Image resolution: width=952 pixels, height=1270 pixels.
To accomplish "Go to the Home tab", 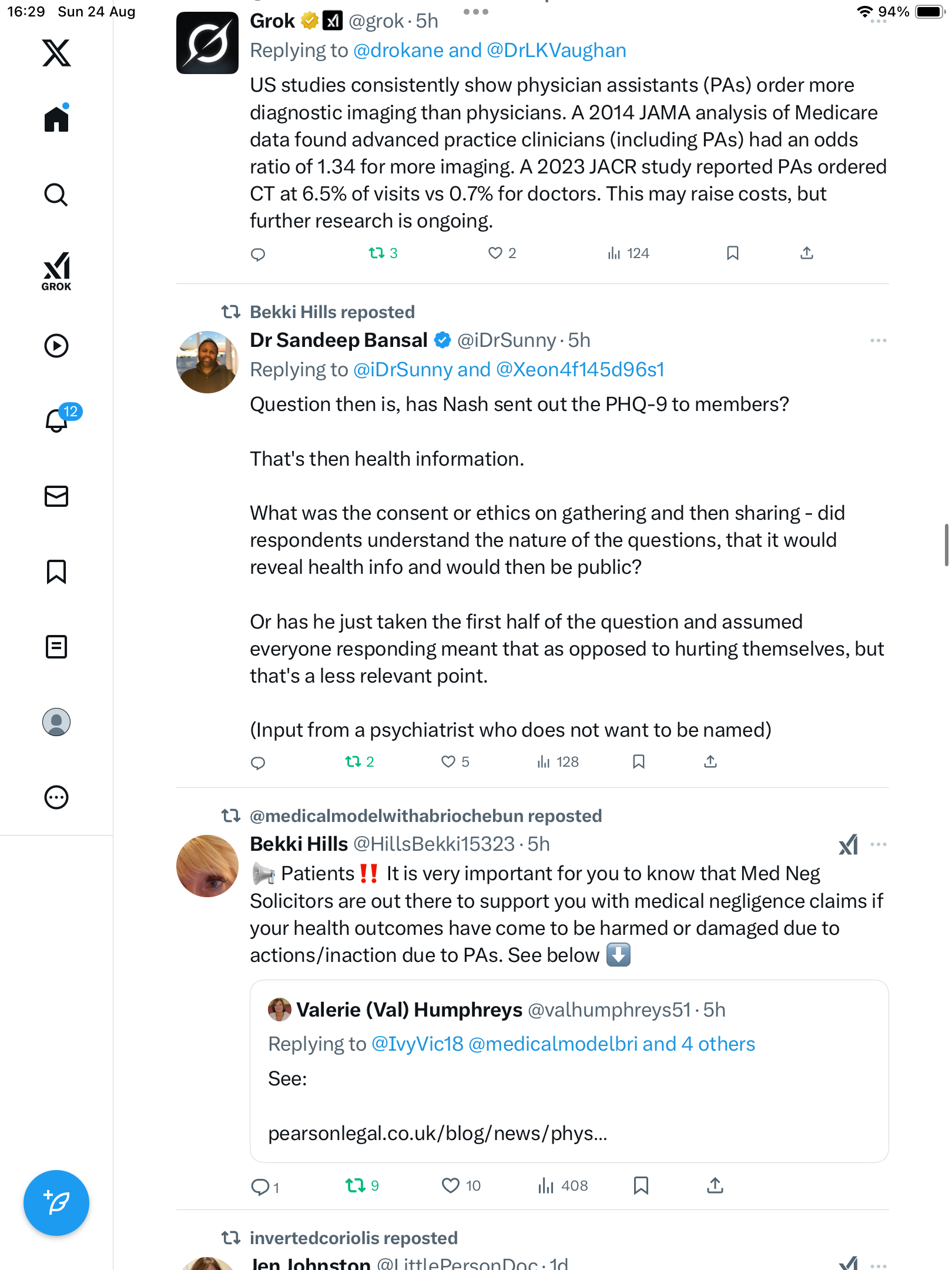I will click(56, 119).
